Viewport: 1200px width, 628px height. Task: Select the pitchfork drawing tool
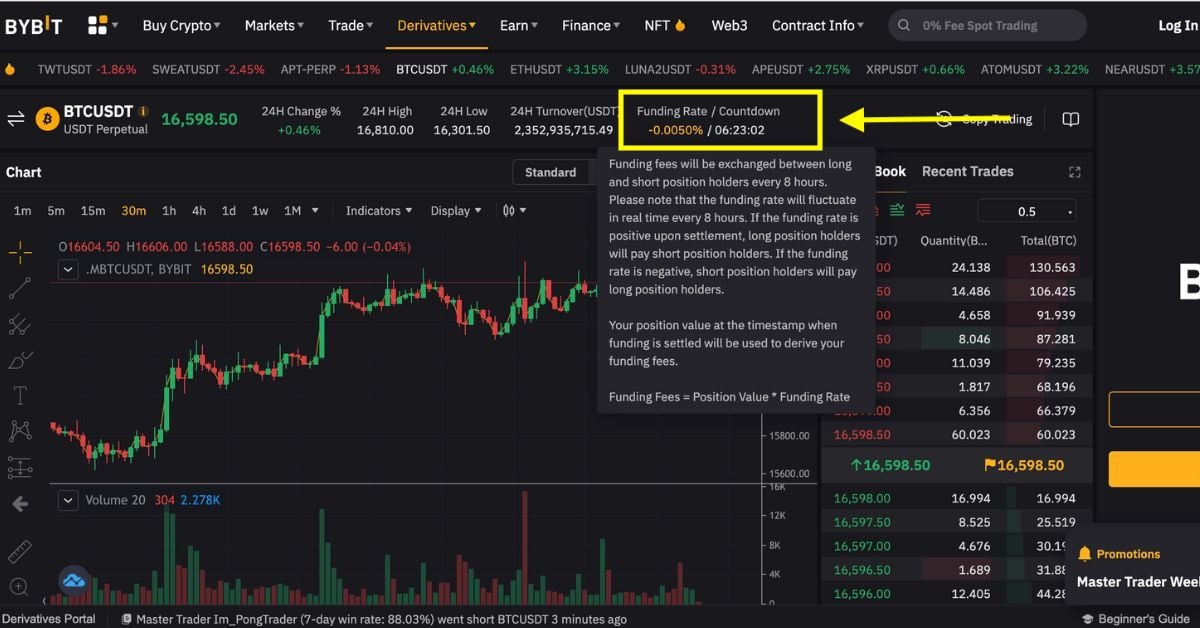[20, 324]
